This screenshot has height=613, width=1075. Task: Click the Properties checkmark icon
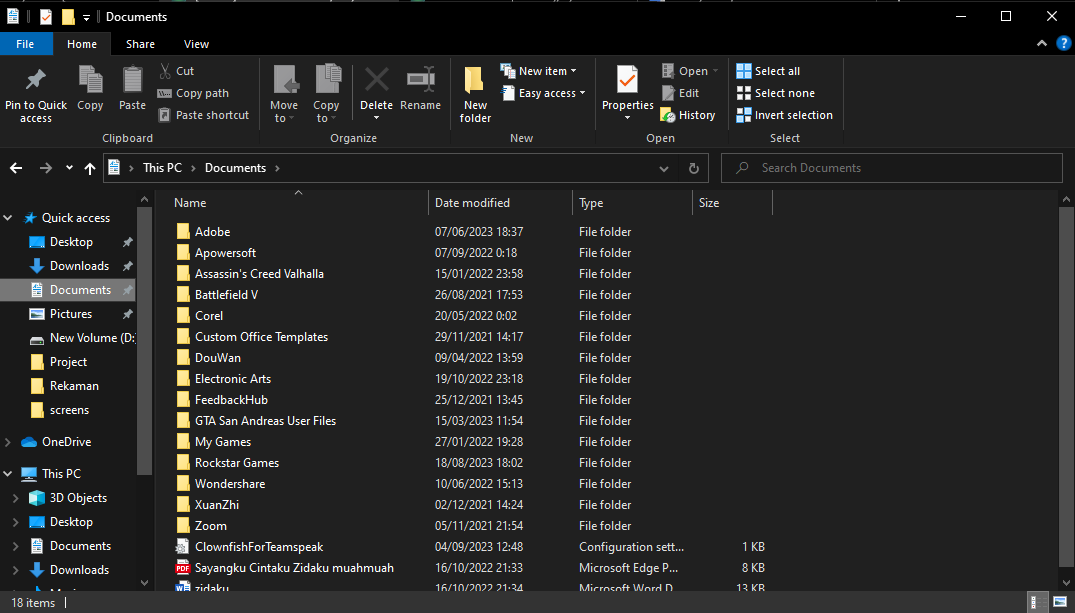click(x=627, y=80)
